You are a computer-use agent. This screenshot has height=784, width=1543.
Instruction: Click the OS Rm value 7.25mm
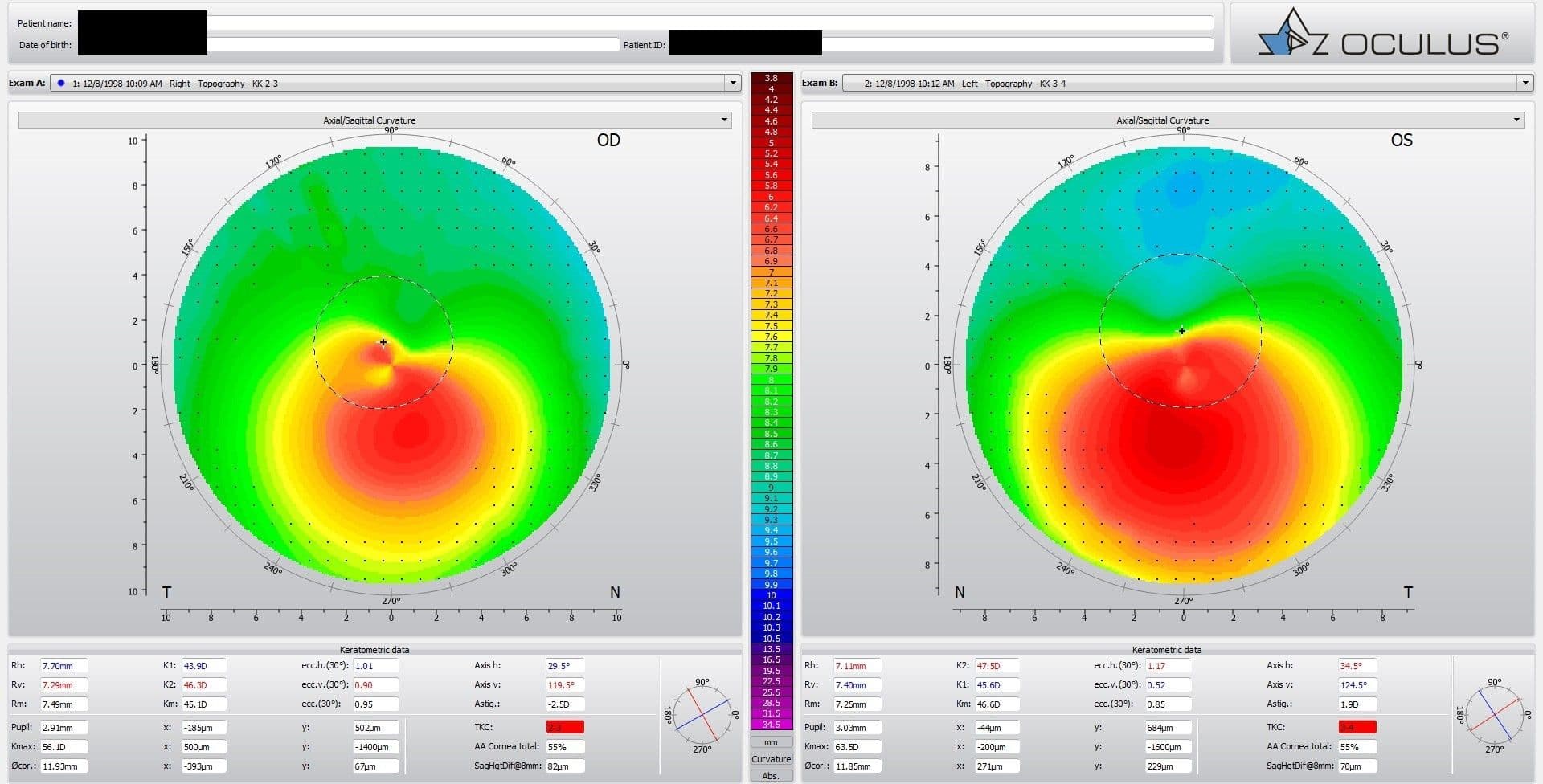pos(857,704)
